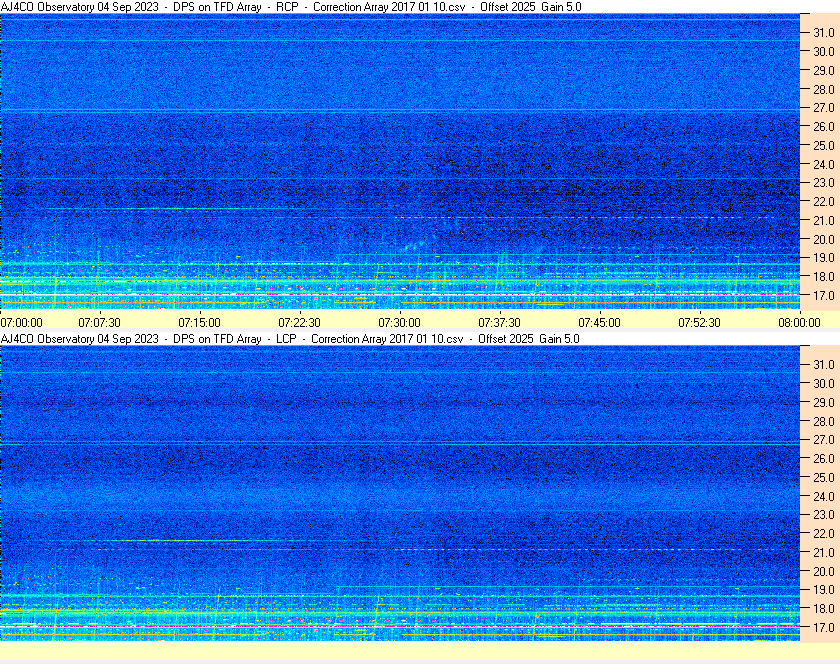
Task: Select the 07:52:30 time axis label
Action: click(x=700, y=323)
